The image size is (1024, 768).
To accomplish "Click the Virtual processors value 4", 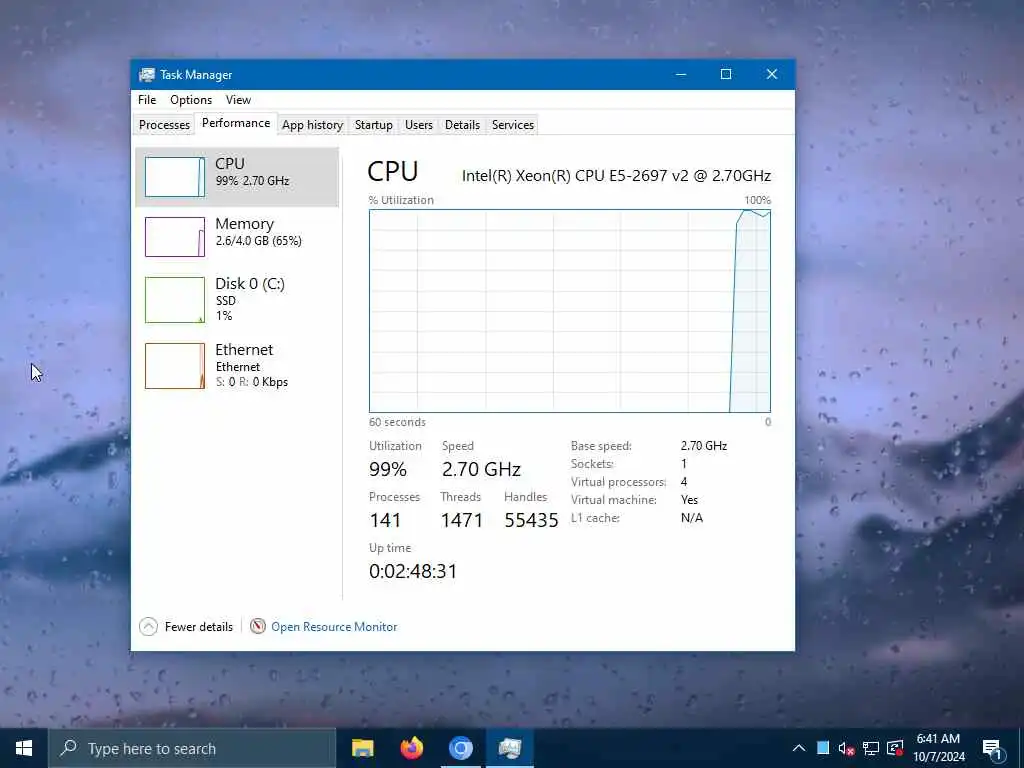I will (684, 481).
